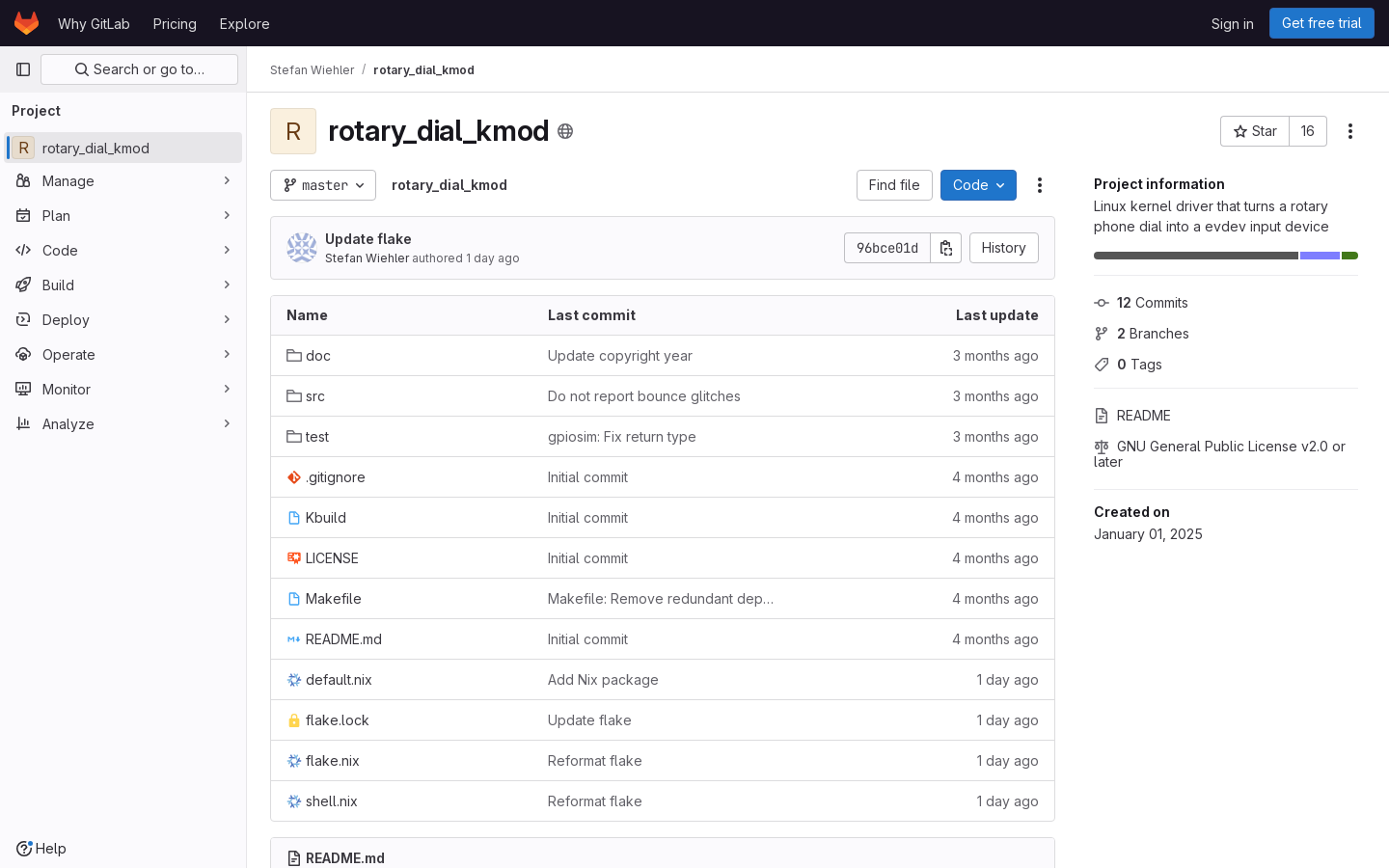Click the license scales icon
1389x868 pixels.
1102,447
